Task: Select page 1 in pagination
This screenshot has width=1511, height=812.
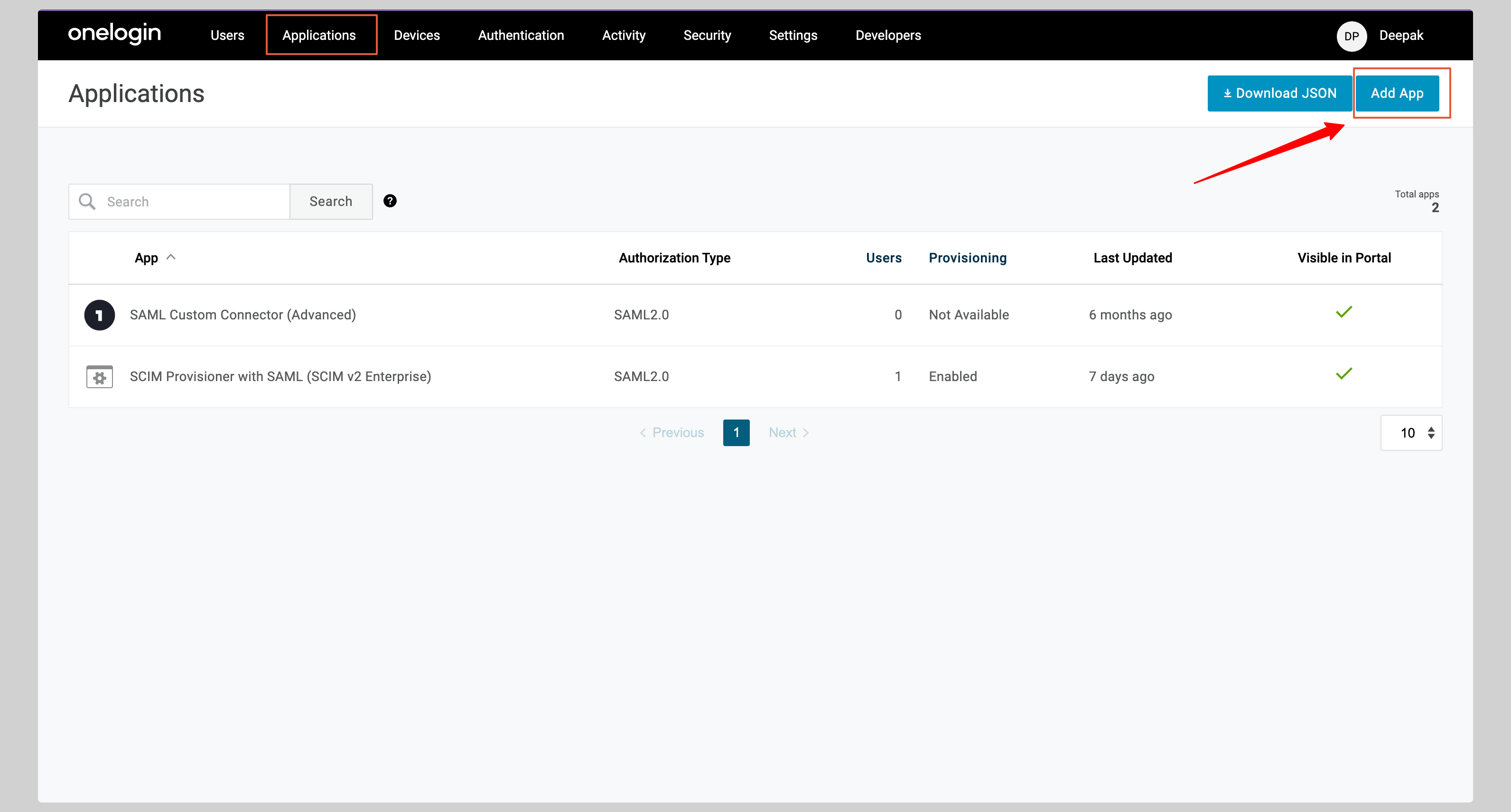Action: [x=736, y=432]
